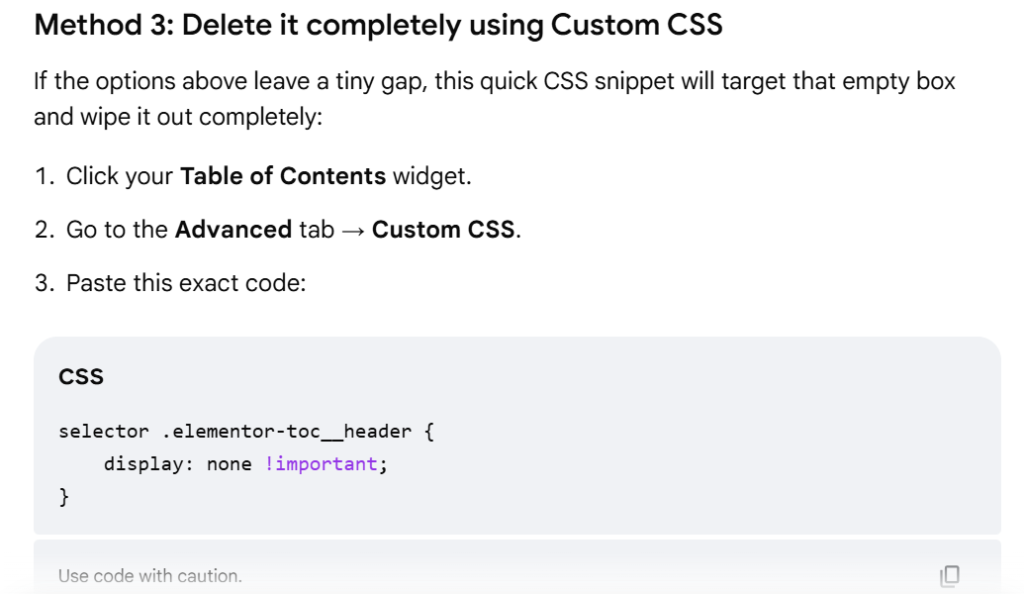Click the arrow symbol in step two
Viewport: 1024px width, 594px height.
[x=353, y=230]
